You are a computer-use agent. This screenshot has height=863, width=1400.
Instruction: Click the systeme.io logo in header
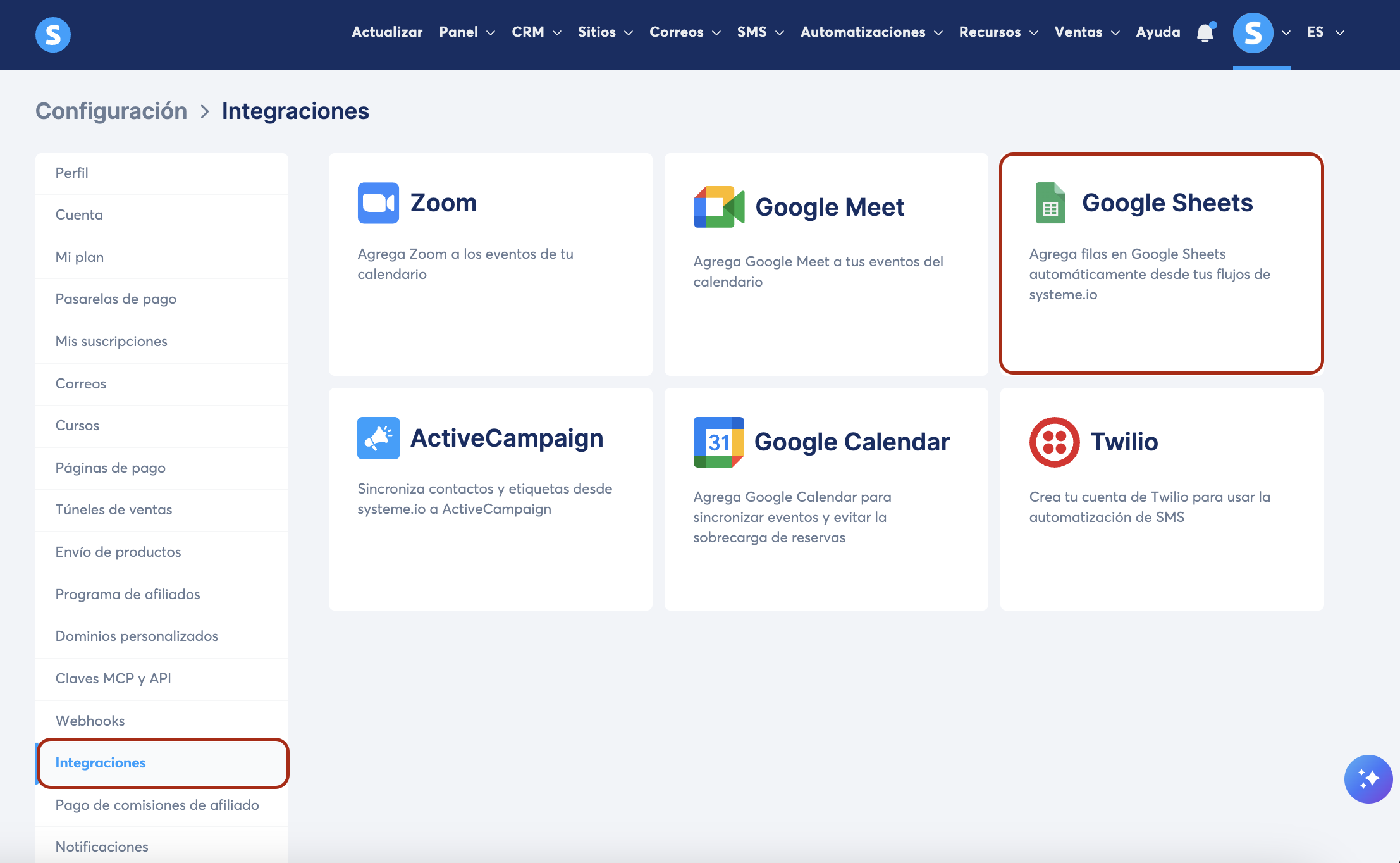point(53,34)
